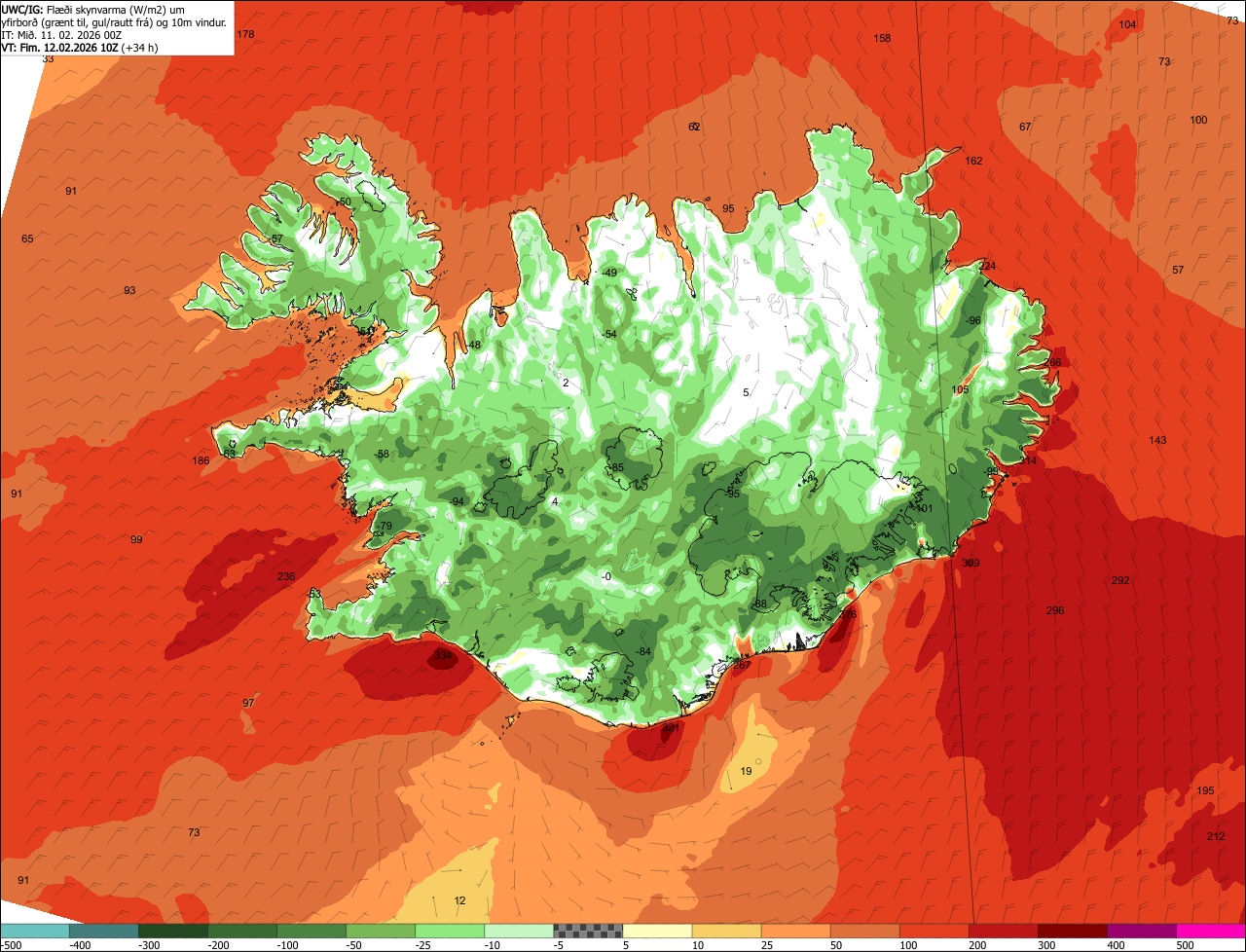Click the legend label '-500'

[12, 945]
